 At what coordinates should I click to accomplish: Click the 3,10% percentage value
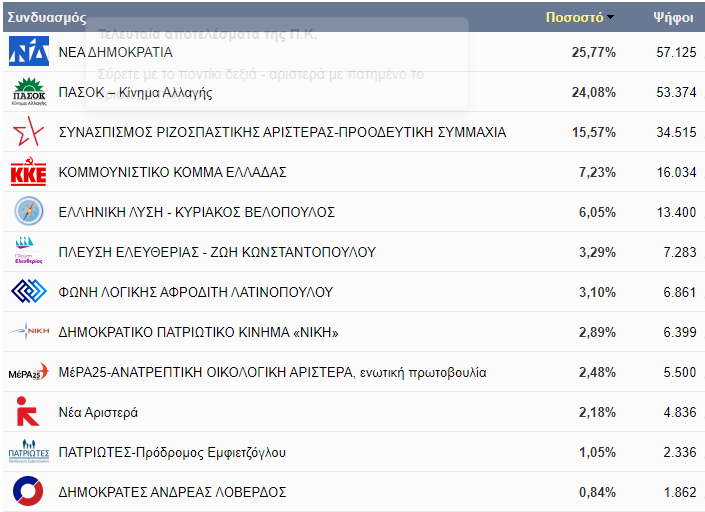click(597, 293)
